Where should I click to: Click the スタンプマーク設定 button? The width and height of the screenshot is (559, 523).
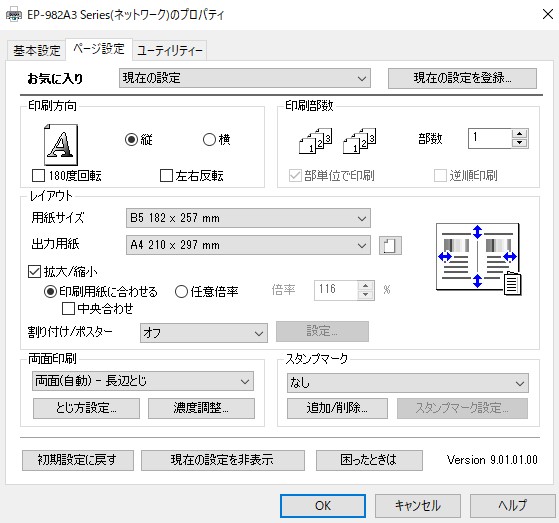point(462,408)
